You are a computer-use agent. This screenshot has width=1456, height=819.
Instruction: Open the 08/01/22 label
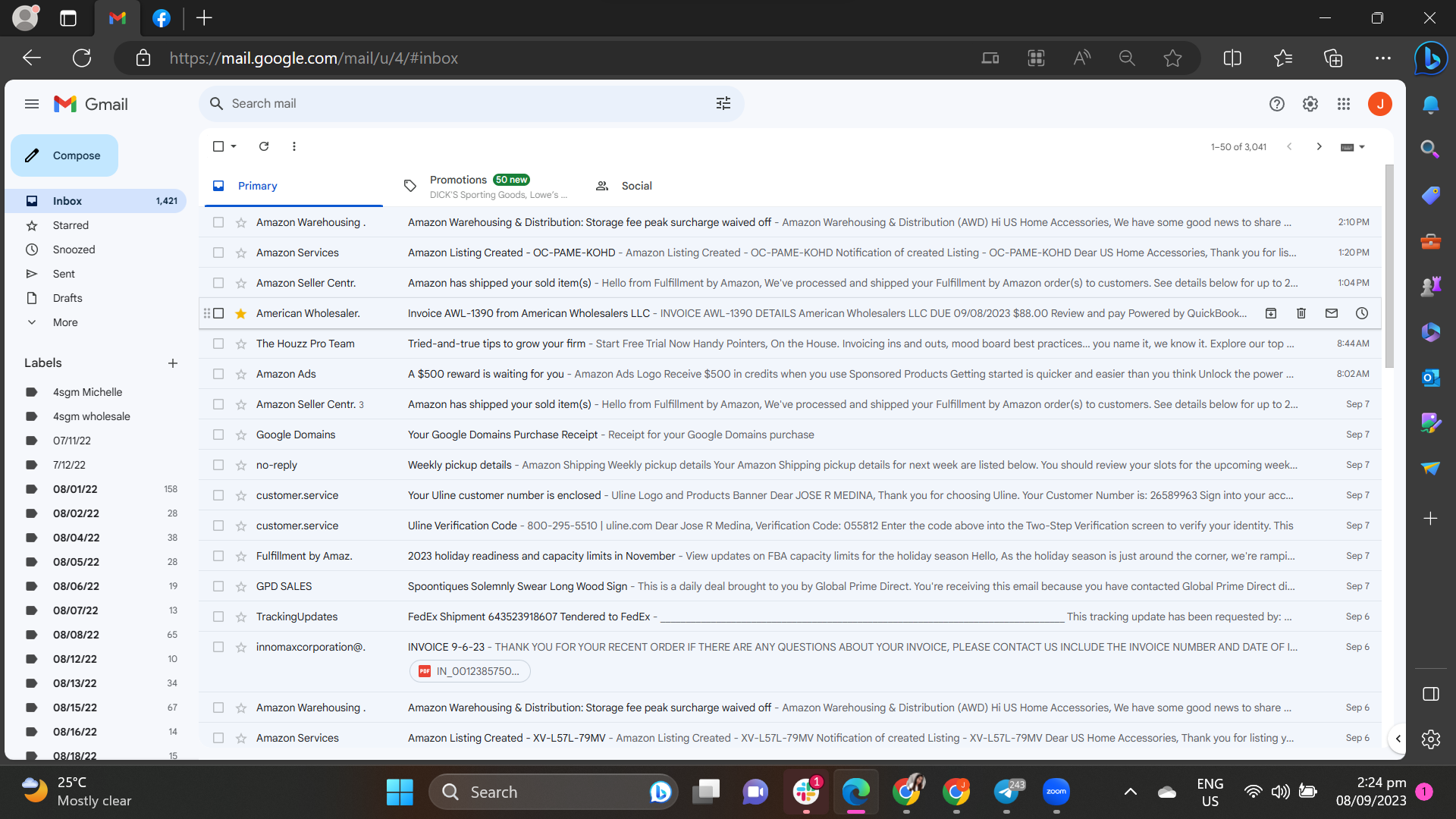75,489
